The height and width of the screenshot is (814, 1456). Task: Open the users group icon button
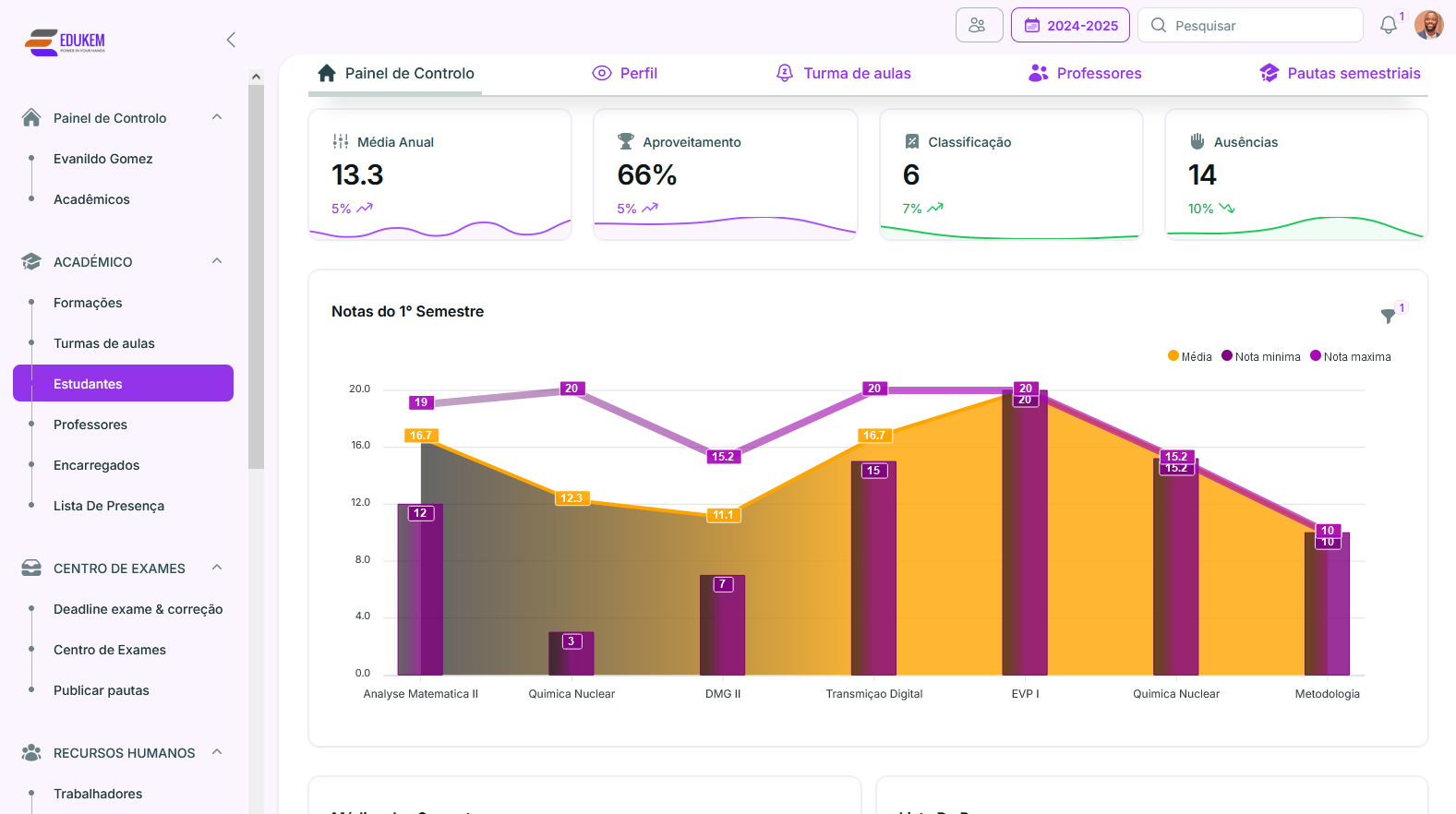pyautogui.click(x=978, y=26)
